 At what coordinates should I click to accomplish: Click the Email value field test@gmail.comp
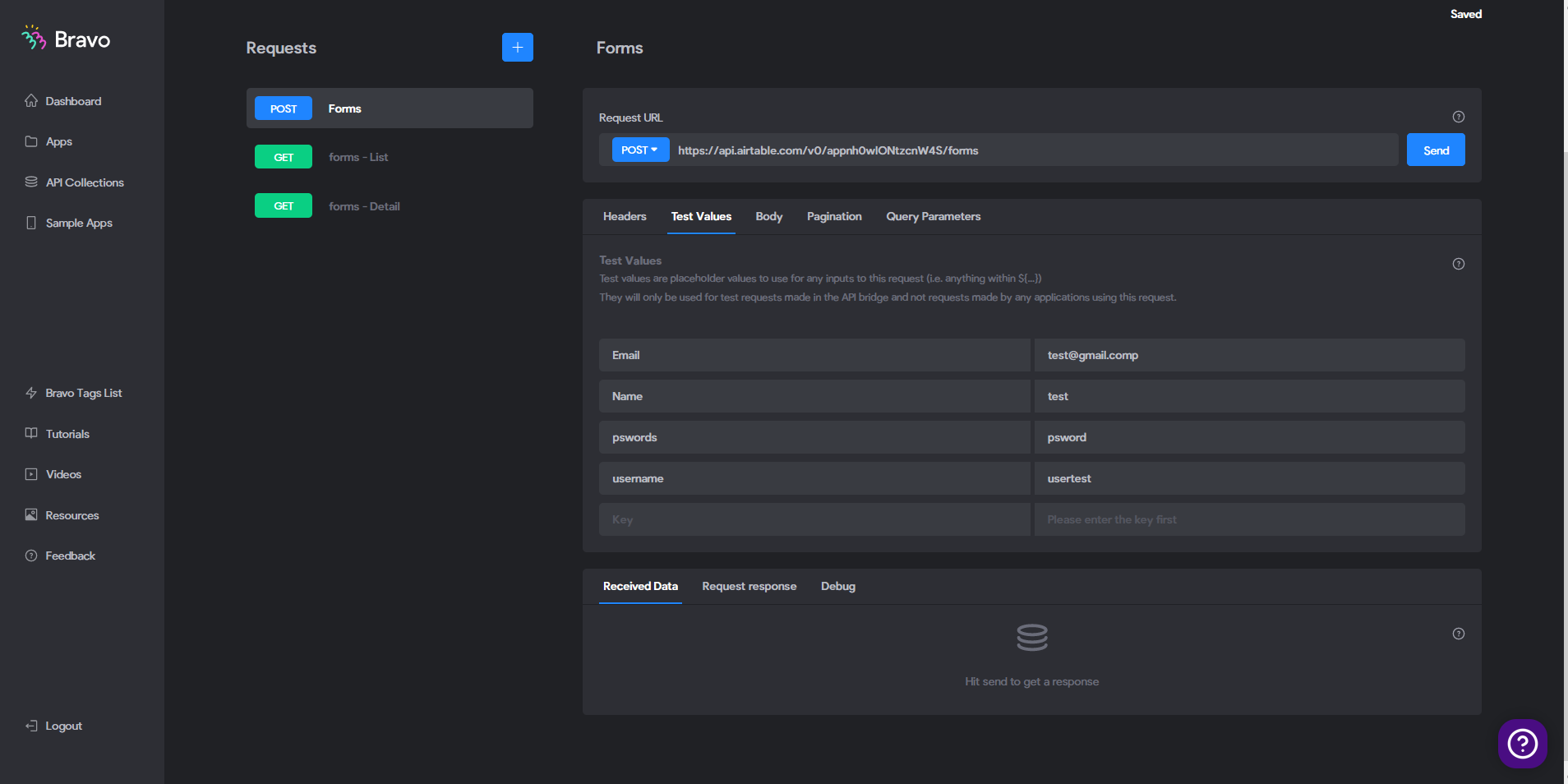1249,355
